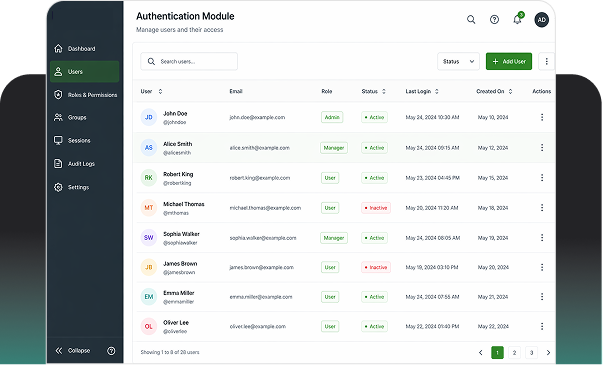This screenshot has width=603, height=365.
Task: Click email john.doe@example.com
Action: [257, 117]
